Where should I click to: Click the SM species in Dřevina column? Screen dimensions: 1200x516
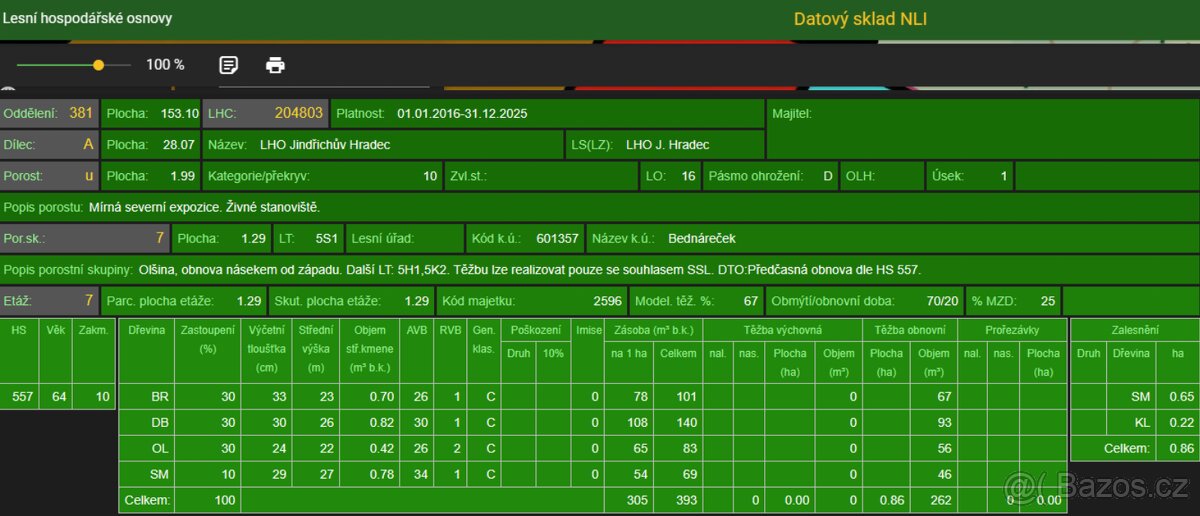160,474
